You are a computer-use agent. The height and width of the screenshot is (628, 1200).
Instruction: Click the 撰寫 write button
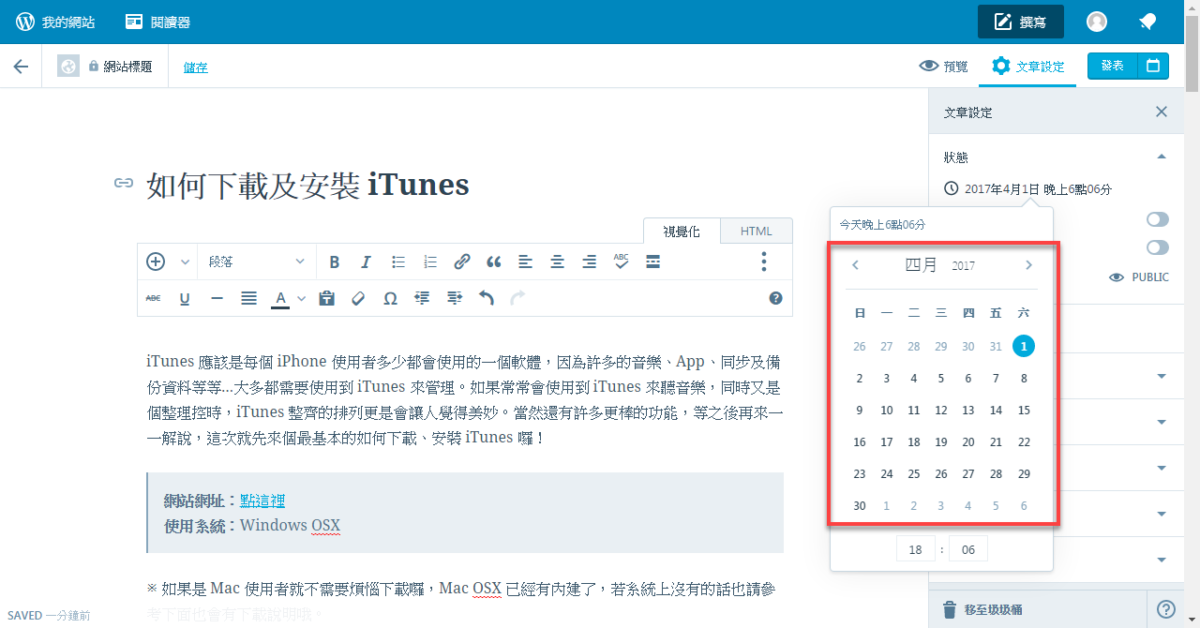[x=1020, y=22]
